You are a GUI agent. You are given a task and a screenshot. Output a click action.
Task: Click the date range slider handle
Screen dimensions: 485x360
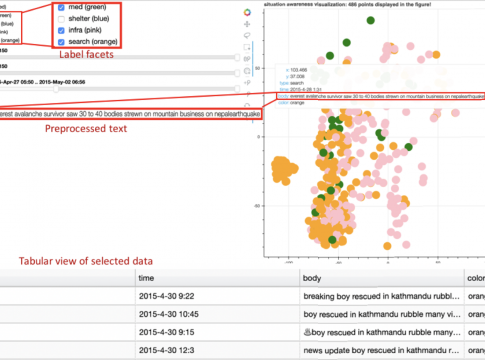coord(56,89)
